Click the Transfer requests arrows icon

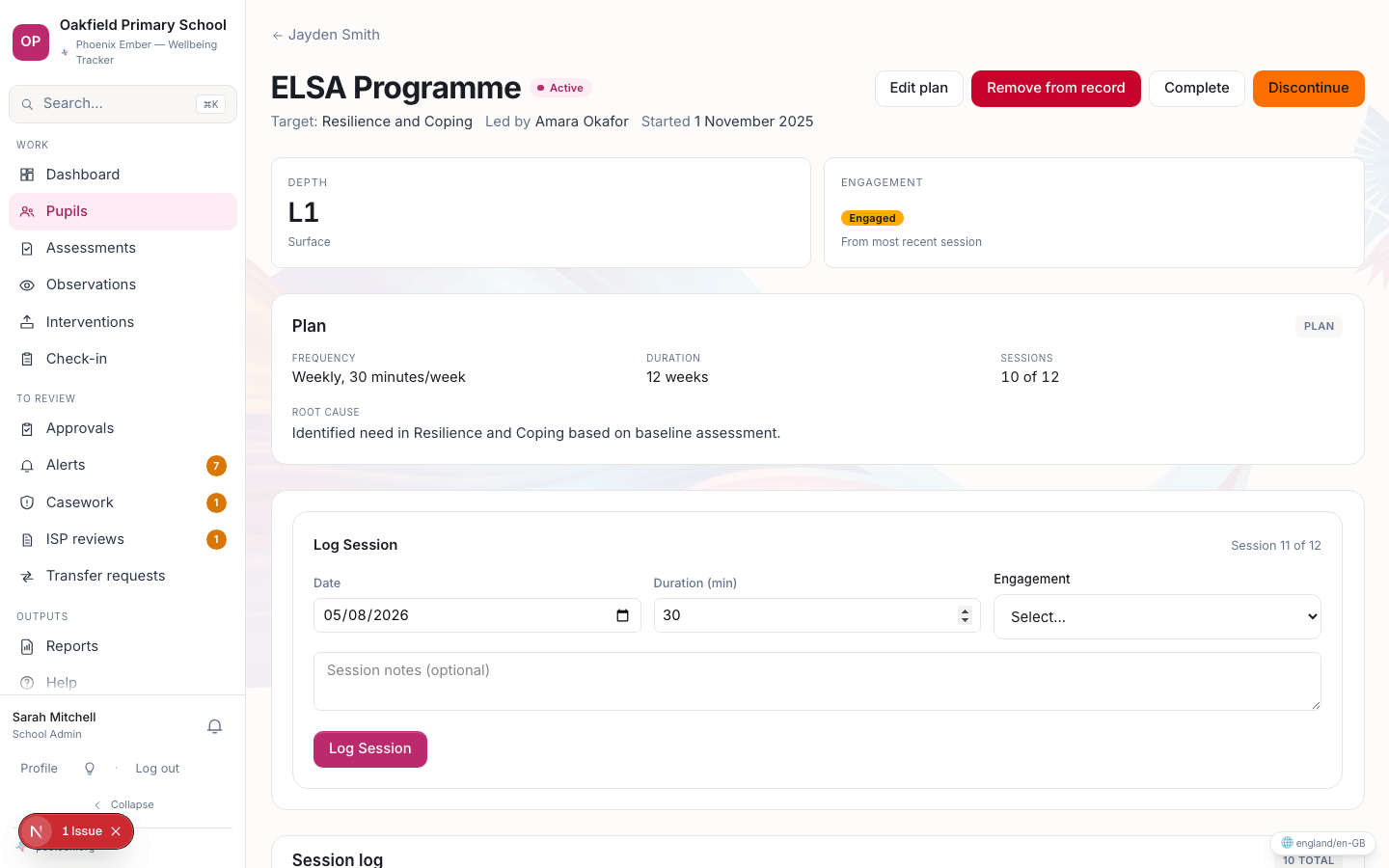[x=27, y=576]
